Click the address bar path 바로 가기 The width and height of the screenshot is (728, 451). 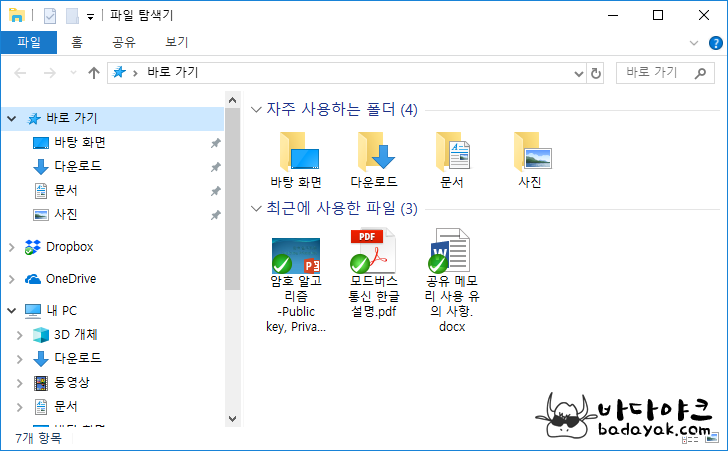tap(173, 72)
